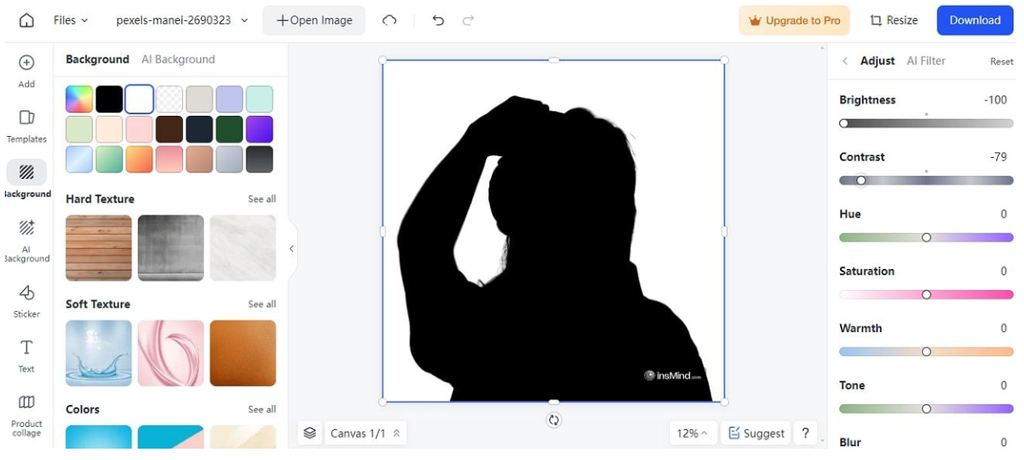Click the Contrast value -79
1024x460 pixels.
point(999,157)
